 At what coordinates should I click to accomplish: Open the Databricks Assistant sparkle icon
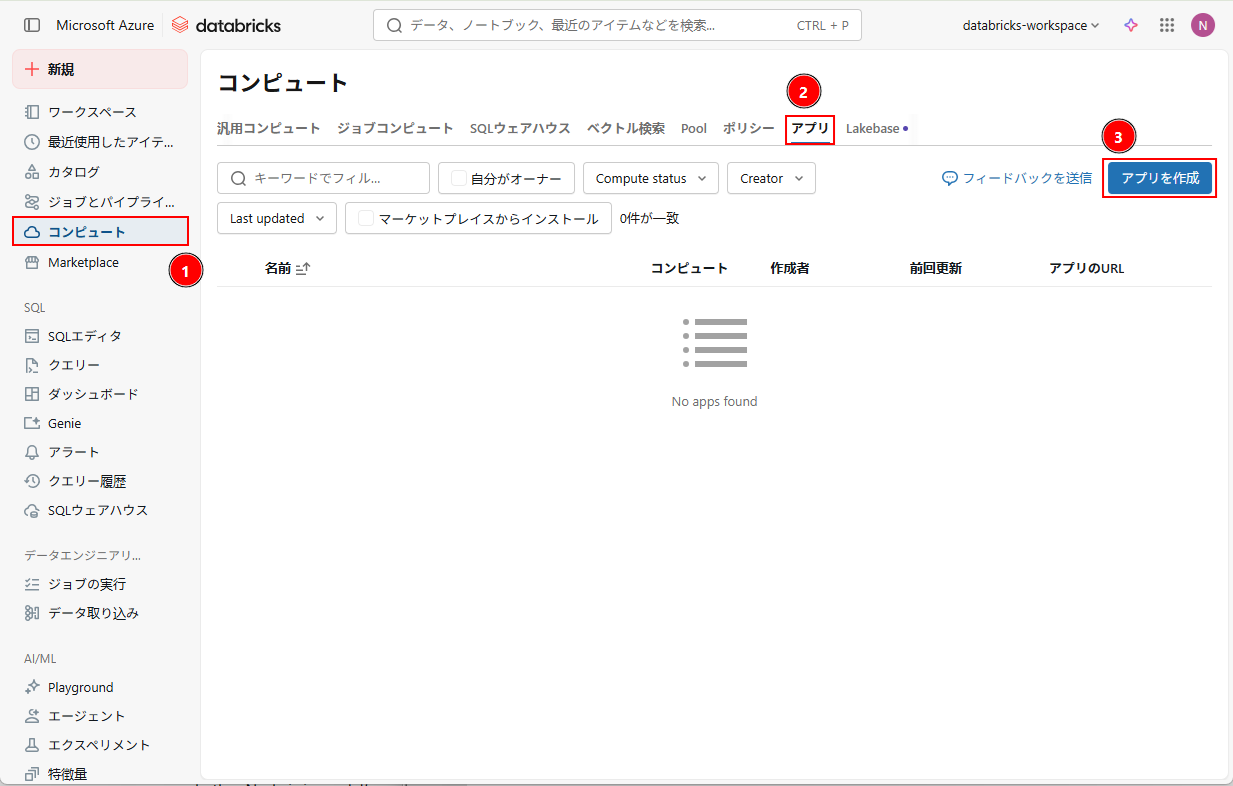[x=1131, y=25]
